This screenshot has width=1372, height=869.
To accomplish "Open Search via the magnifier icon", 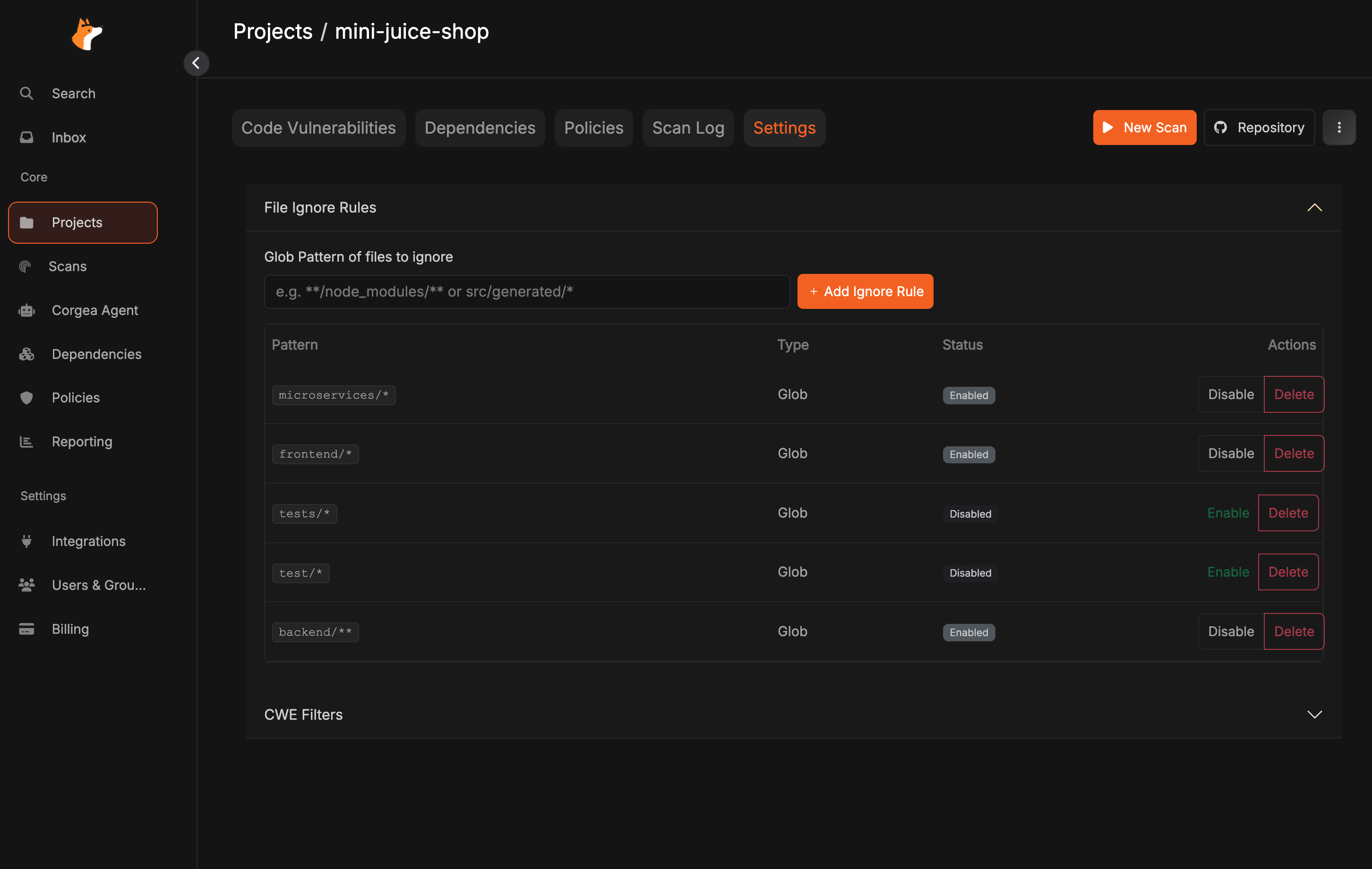I will pos(26,94).
